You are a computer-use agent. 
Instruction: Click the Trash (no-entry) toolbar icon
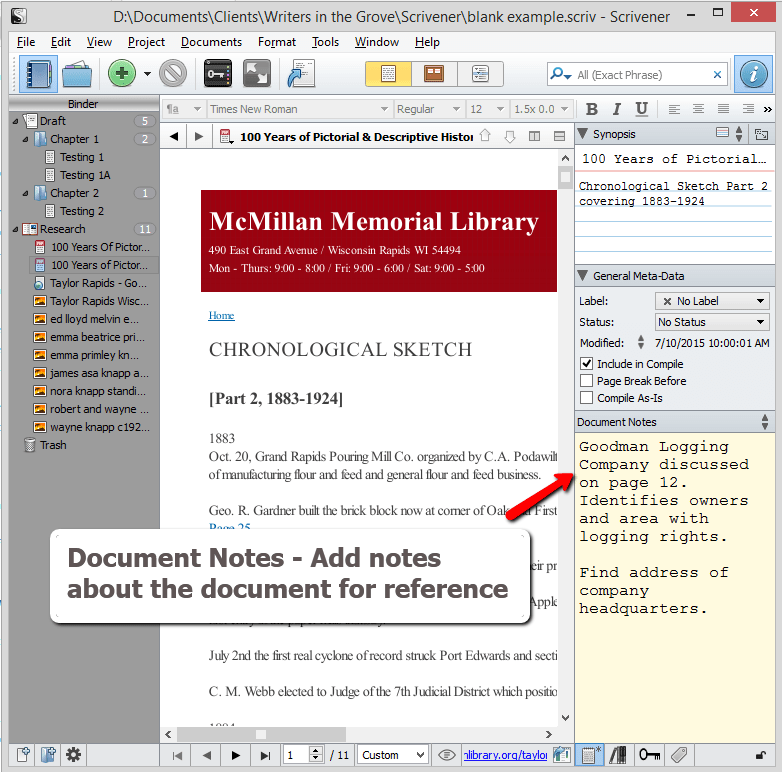tap(173, 74)
